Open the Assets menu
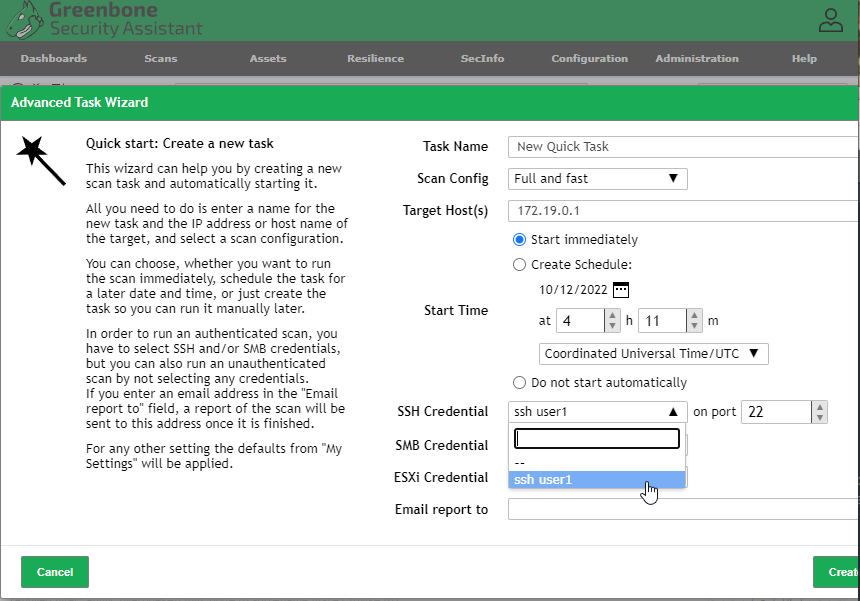 click(x=268, y=59)
